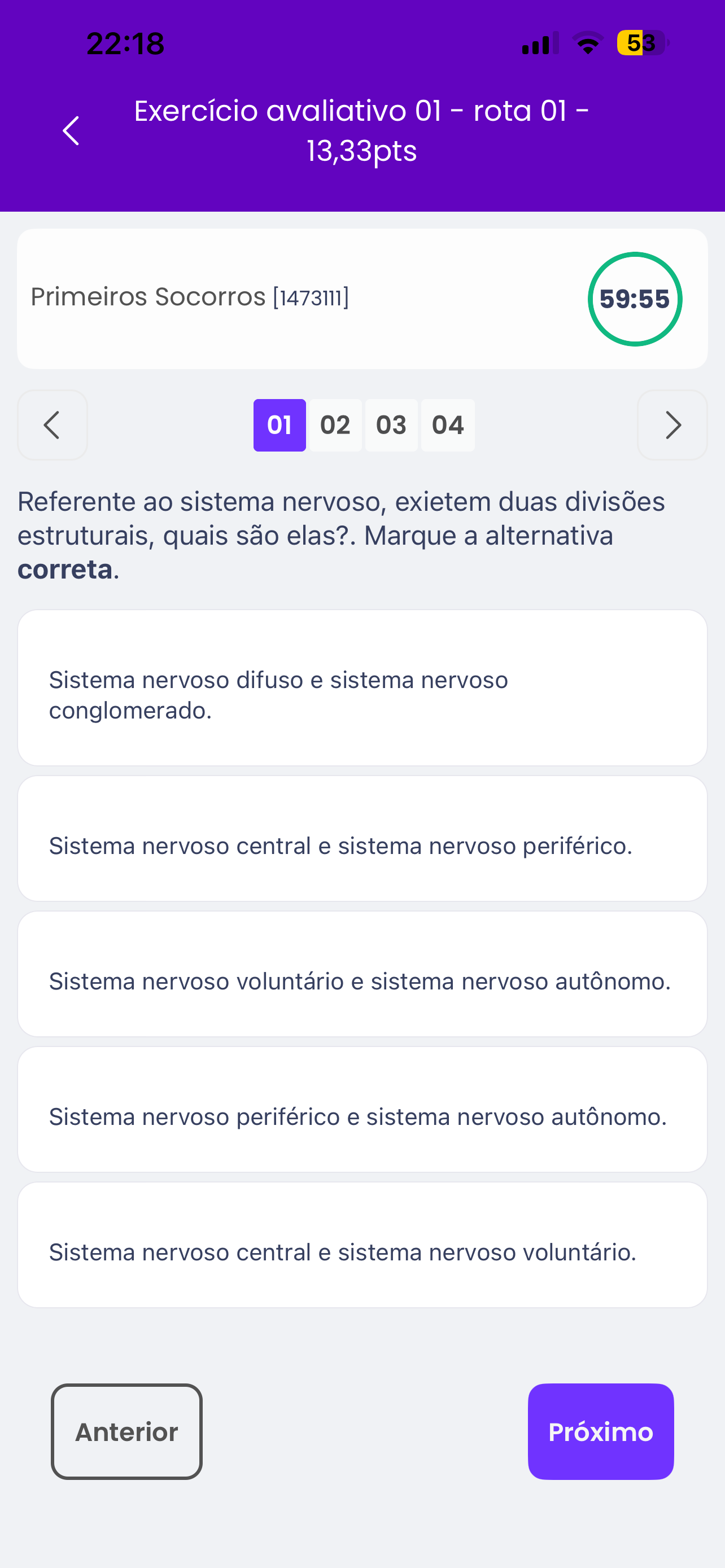Screen dimensions: 725x1568
Task: Tap the clock showing 22:18
Action: point(125,44)
